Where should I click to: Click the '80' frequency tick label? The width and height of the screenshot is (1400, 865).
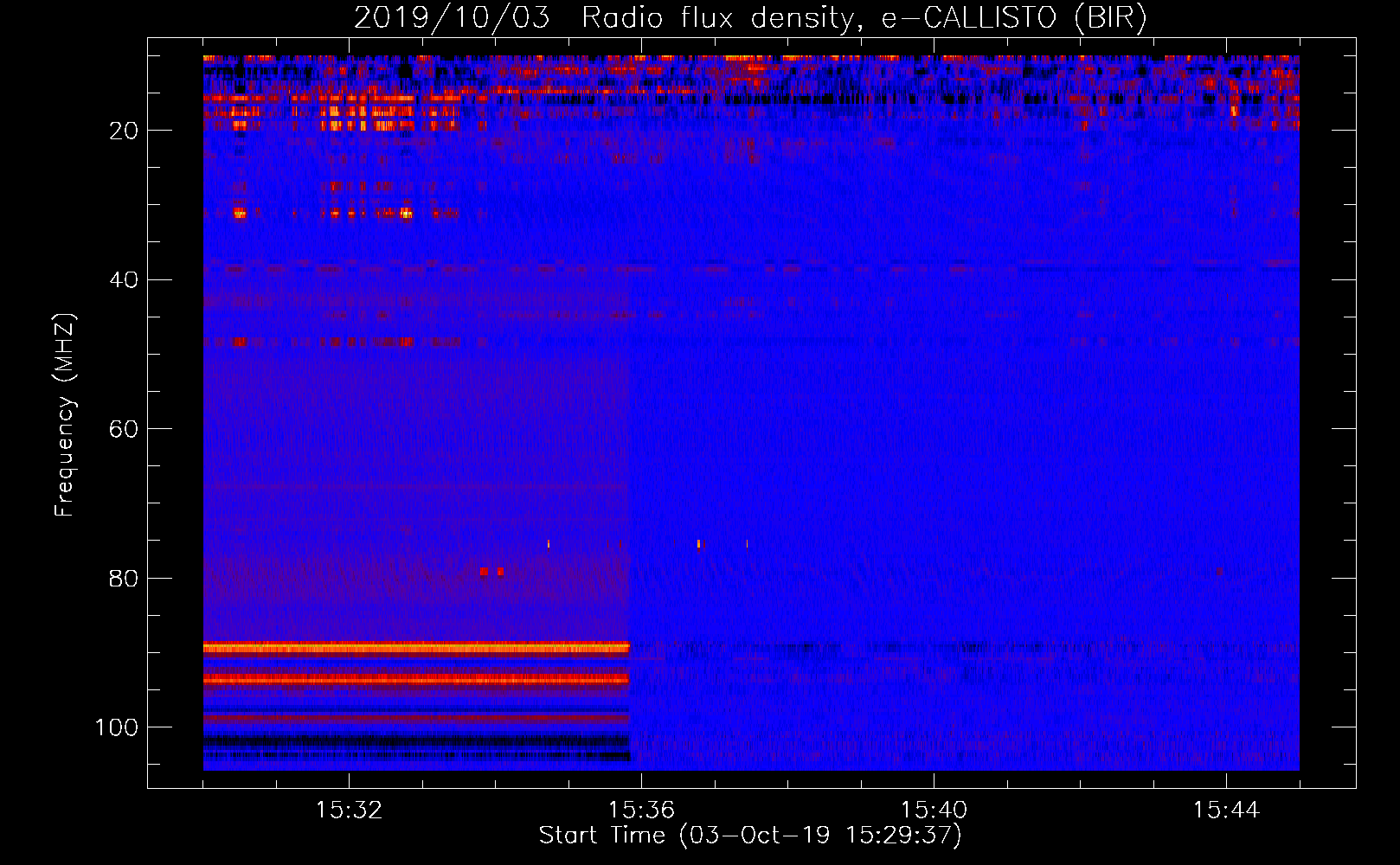coord(124,578)
